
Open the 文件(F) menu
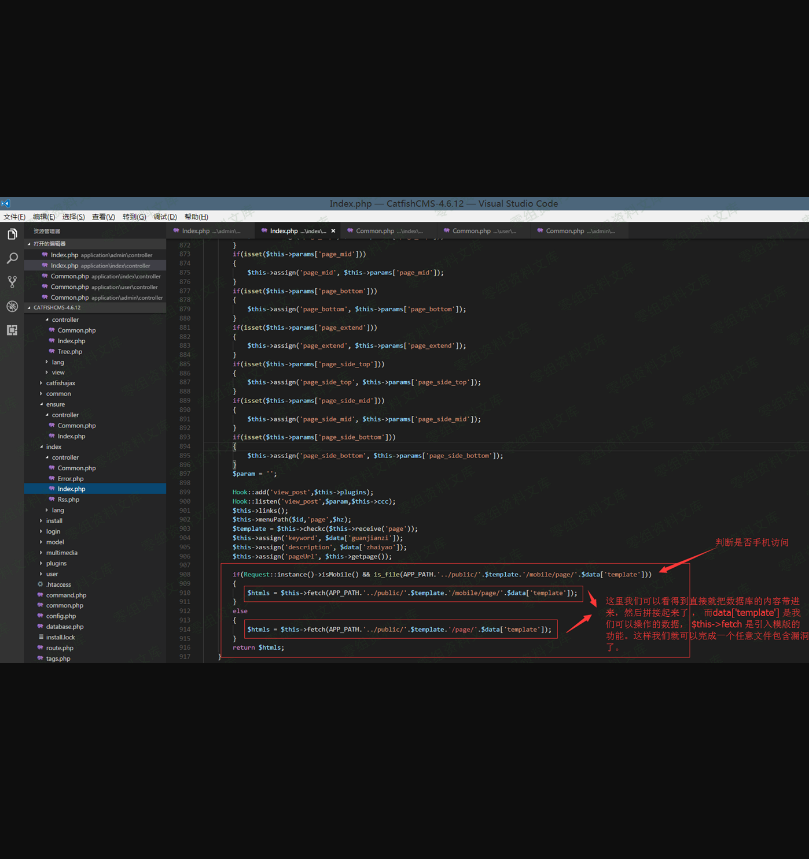(14, 217)
